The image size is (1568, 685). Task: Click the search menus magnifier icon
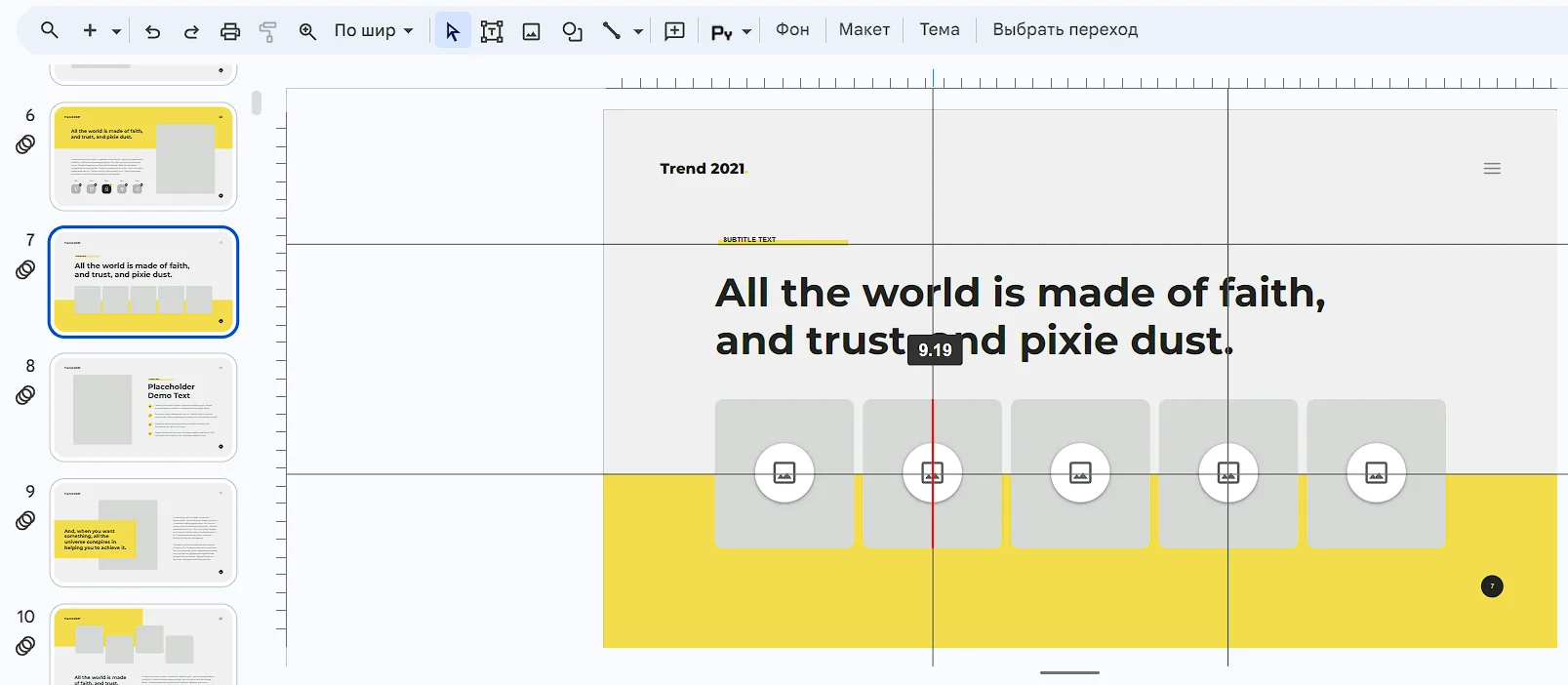pos(50,30)
